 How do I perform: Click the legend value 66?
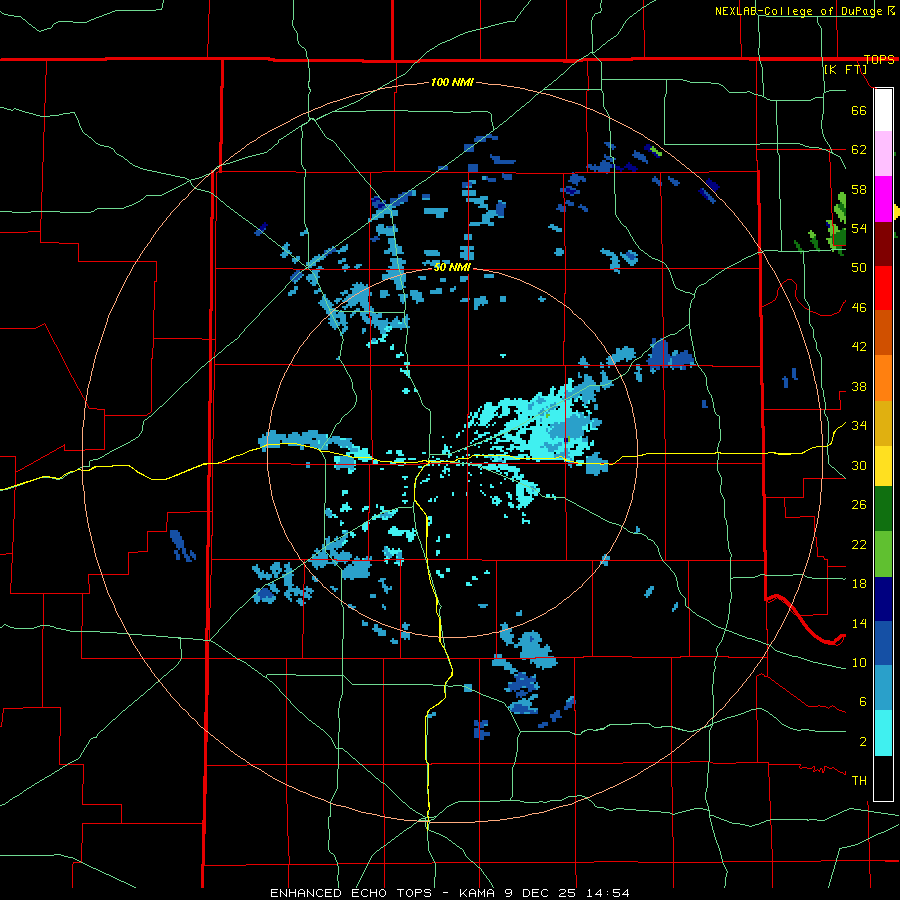(x=859, y=110)
